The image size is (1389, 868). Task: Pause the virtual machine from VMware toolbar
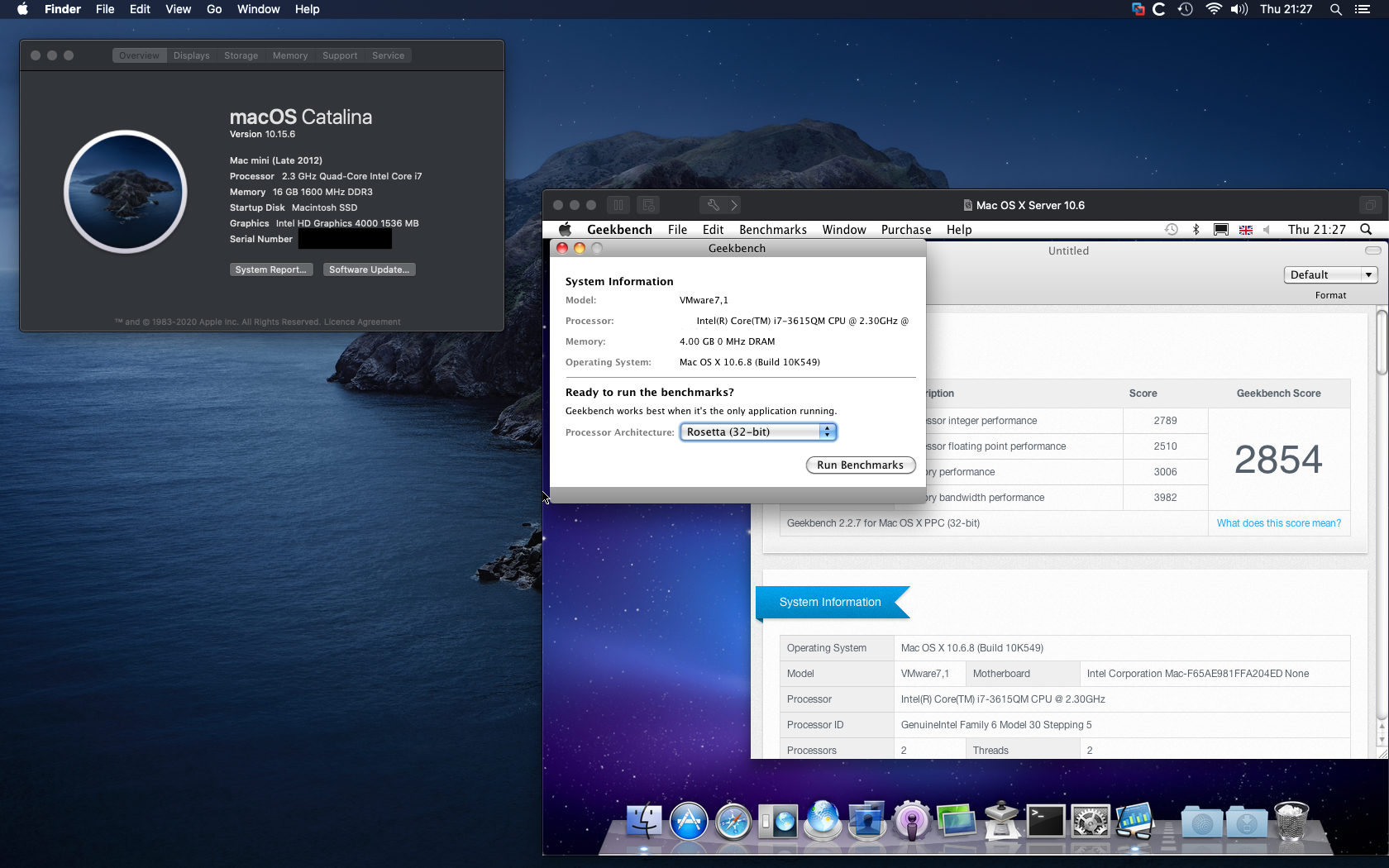618,205
